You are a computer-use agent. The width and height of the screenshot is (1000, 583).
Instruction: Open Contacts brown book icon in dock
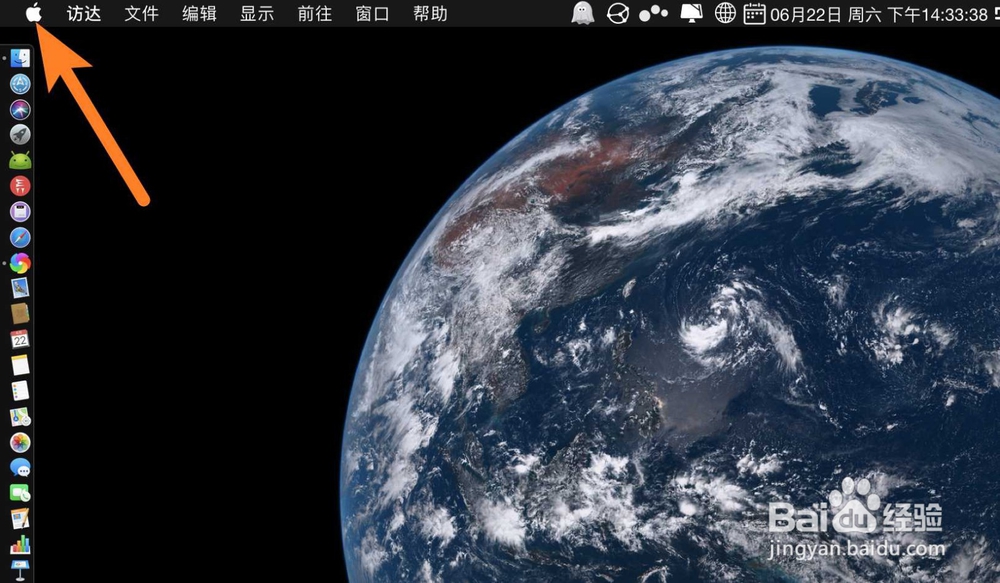click(20, 314)
